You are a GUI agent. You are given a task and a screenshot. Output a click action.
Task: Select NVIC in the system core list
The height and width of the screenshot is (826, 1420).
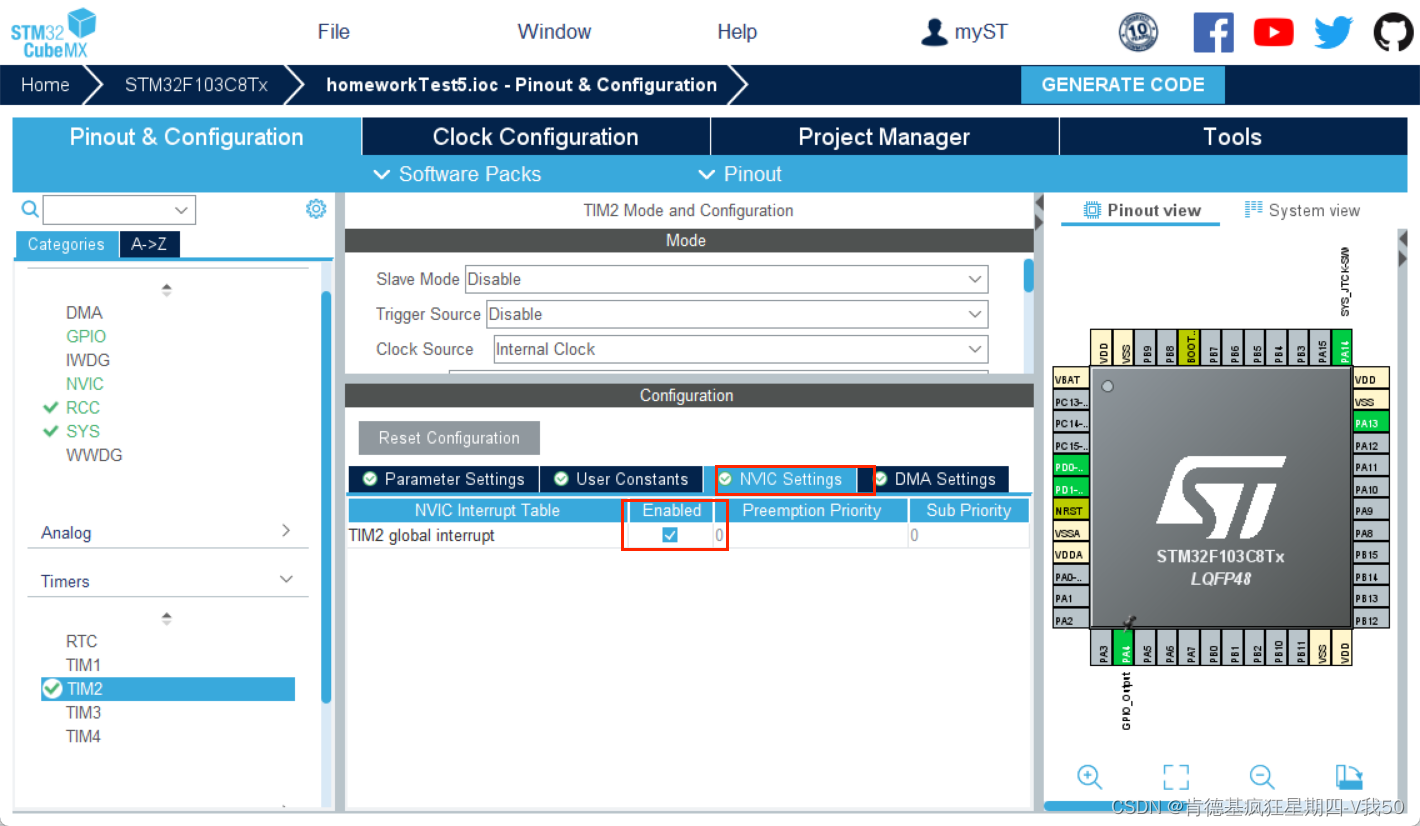click(85, 384)
